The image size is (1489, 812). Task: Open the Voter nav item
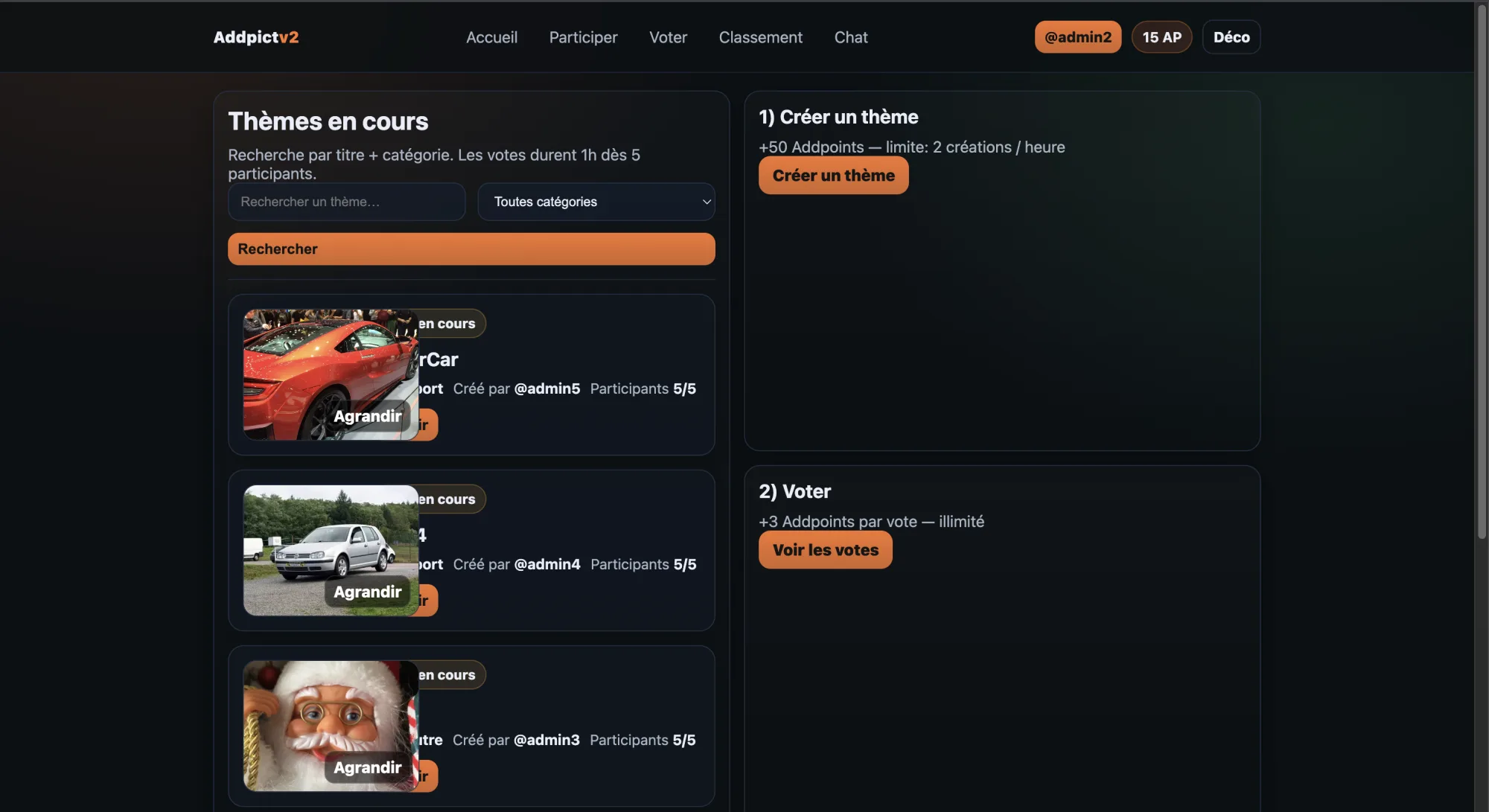coord(668,37)
